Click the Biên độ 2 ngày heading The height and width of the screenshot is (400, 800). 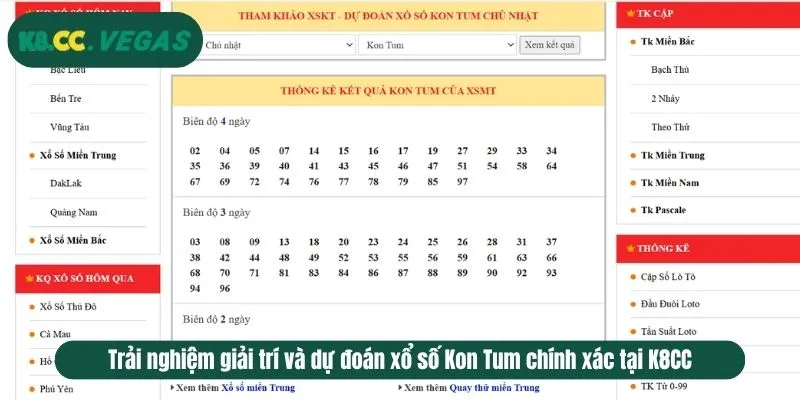click(x=216, y=319)
